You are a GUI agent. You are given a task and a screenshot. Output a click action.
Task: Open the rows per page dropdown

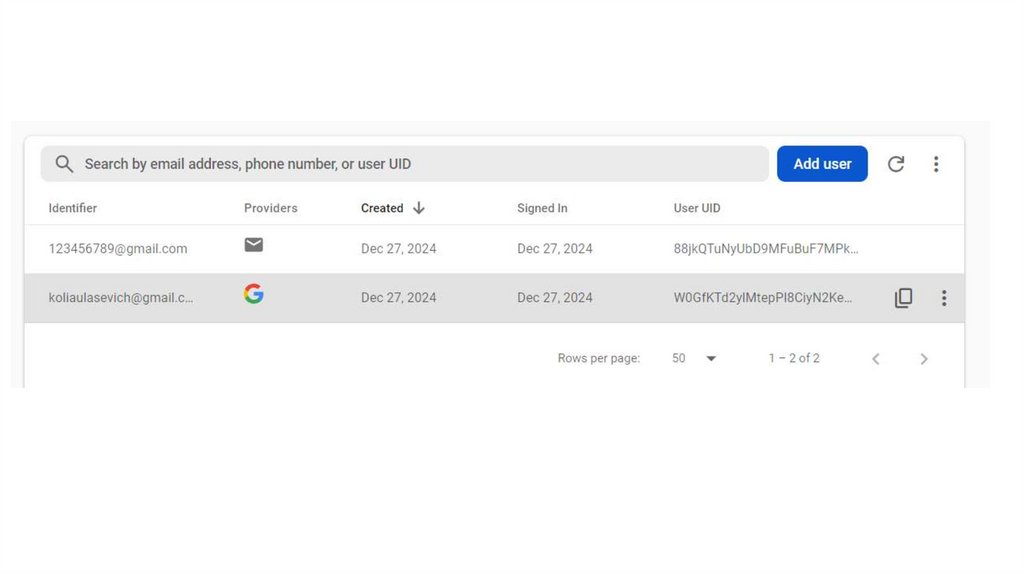[x=711, y=359]
